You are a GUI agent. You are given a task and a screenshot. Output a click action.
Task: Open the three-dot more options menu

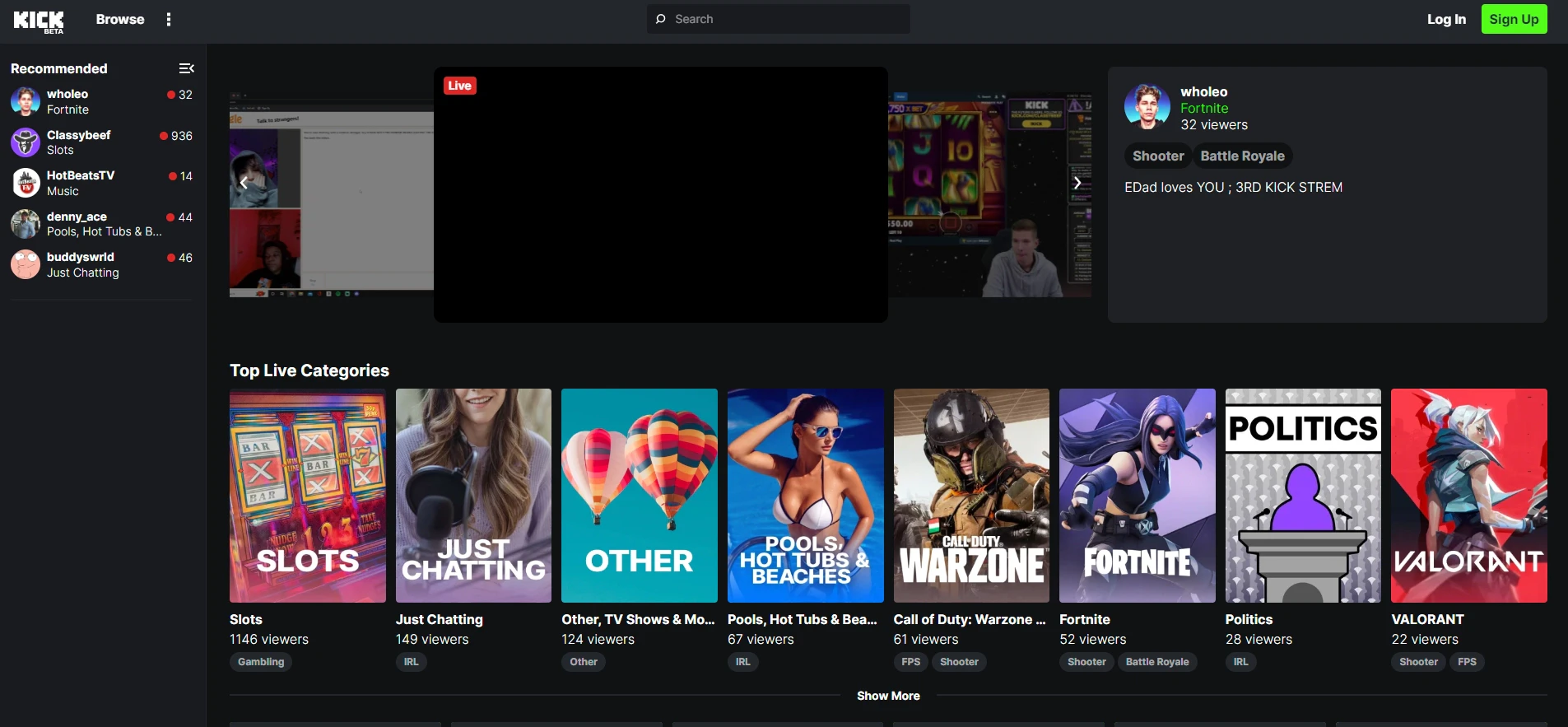tap(169, 20)
